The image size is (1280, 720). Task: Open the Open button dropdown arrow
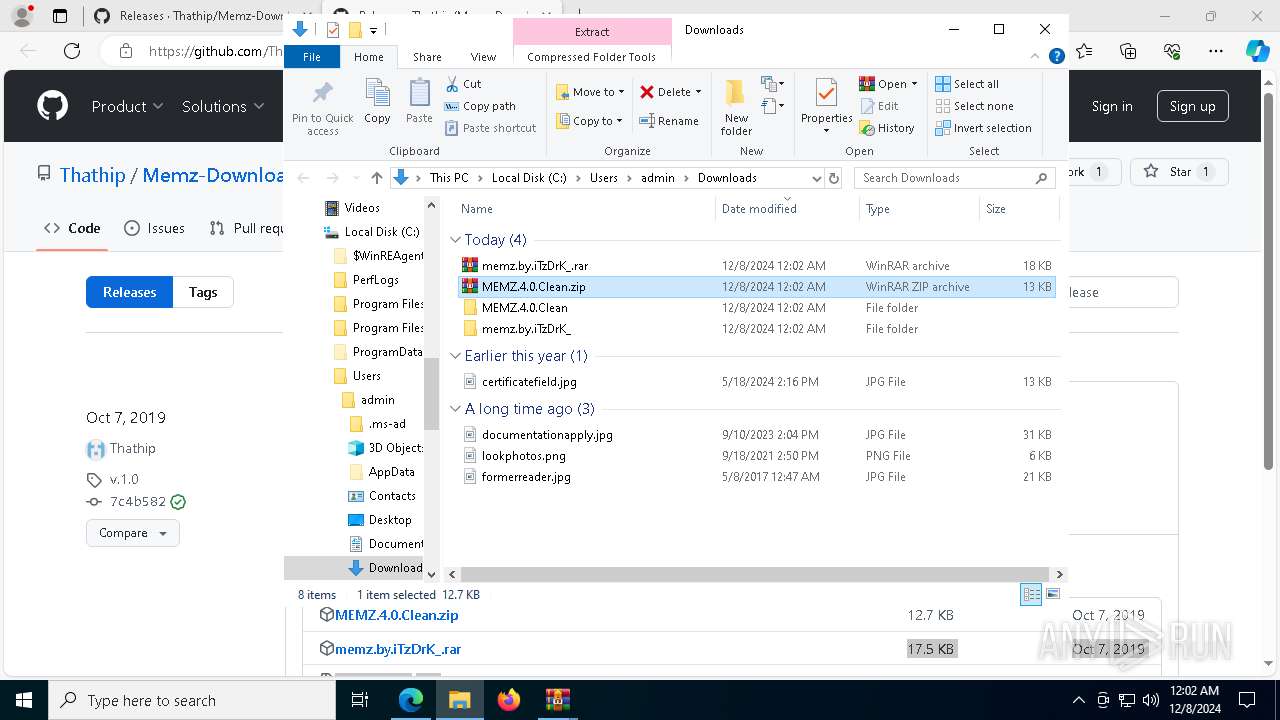click(x=914, y=84)
